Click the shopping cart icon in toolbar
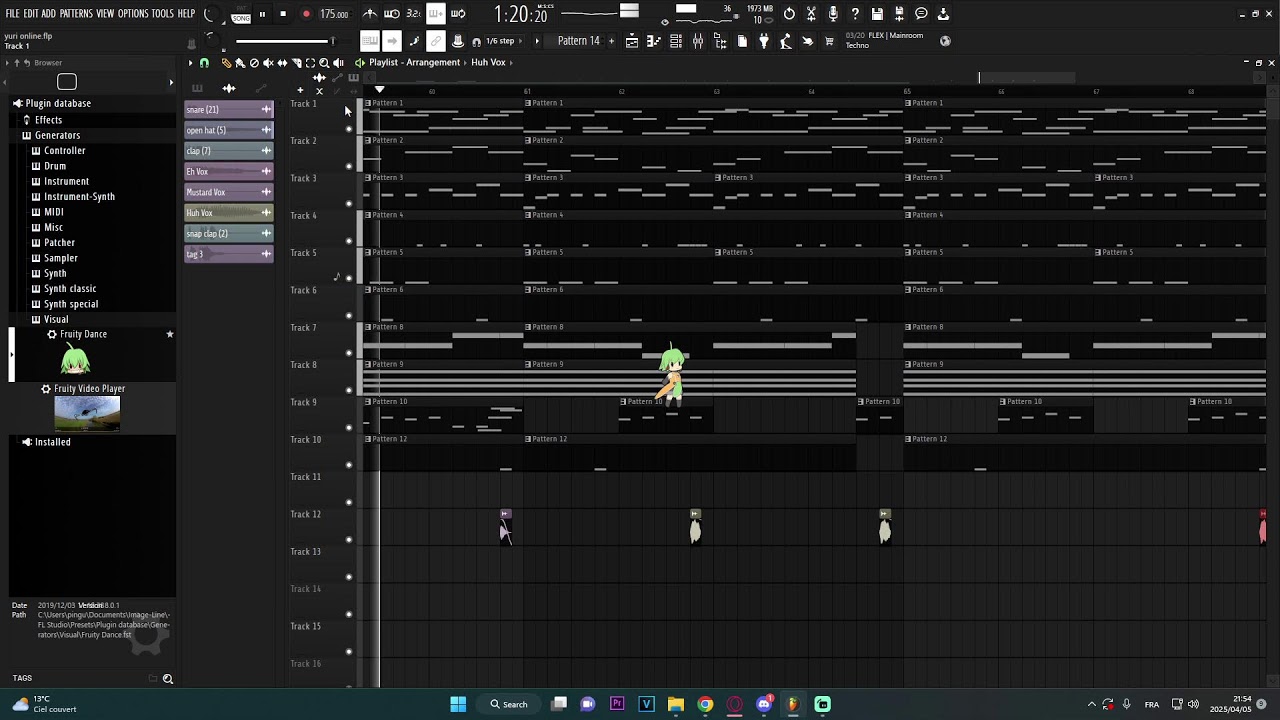1280x720 pixels. coord(829,41)
